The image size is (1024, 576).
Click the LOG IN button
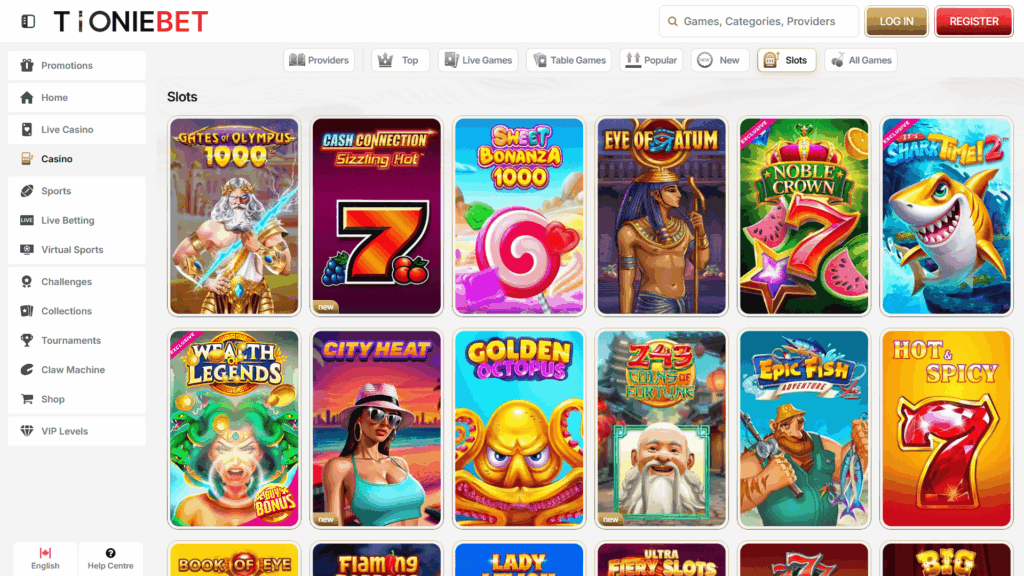pos(896,20)
